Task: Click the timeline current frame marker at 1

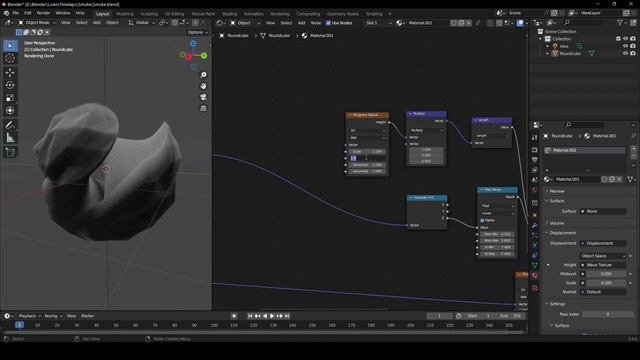Action: (x=19, y=325)
